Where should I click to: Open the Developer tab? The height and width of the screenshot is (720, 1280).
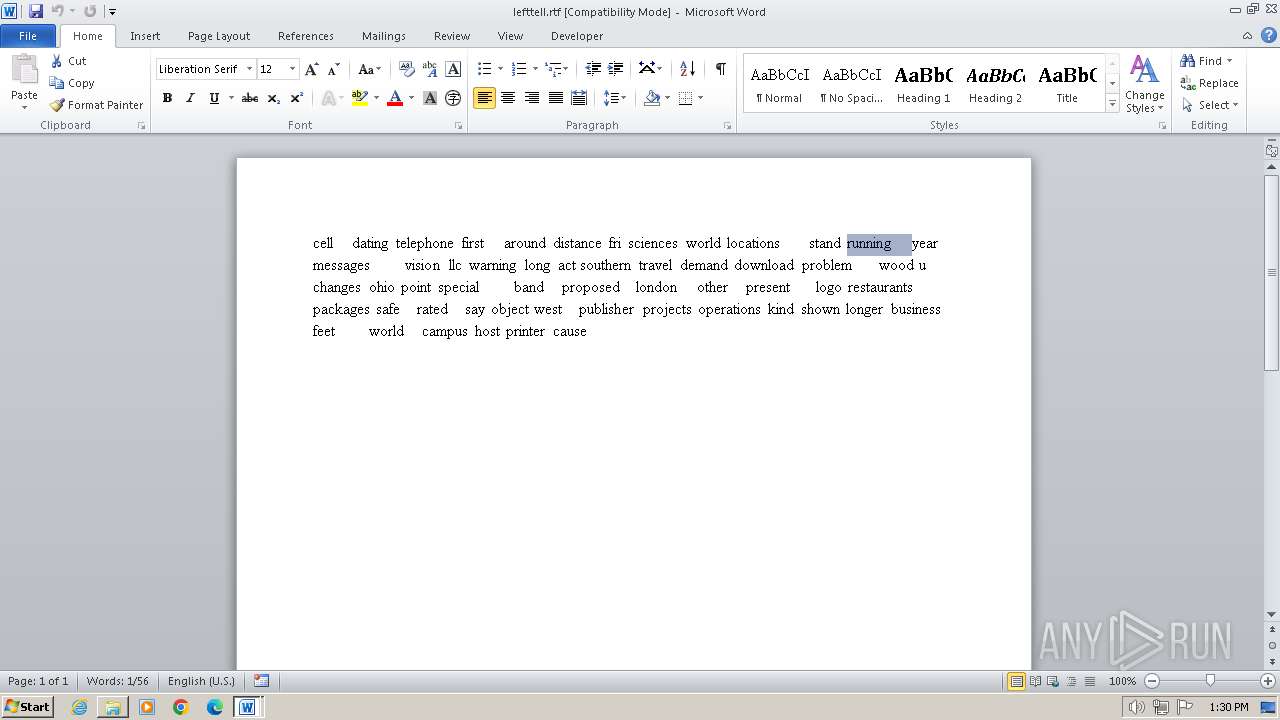coord(577,36)
